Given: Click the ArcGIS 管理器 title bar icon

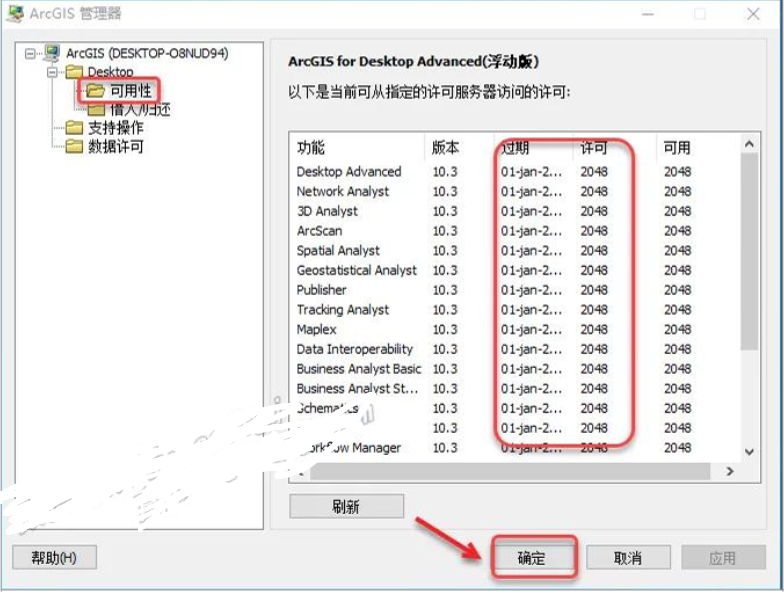Looking at the screenshot, I should point(14,13).
